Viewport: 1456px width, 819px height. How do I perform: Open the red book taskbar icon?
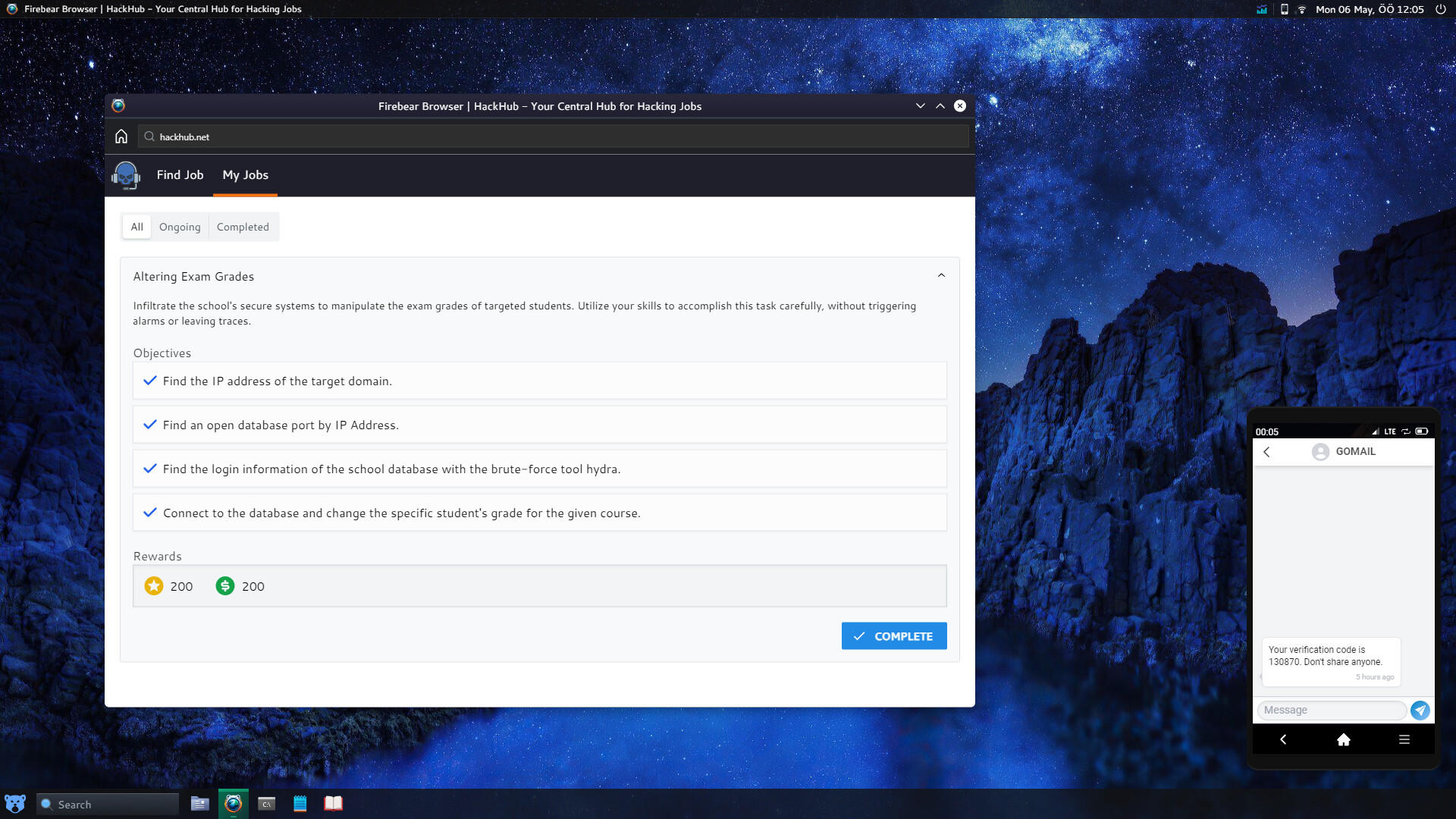tap(334, 804)
